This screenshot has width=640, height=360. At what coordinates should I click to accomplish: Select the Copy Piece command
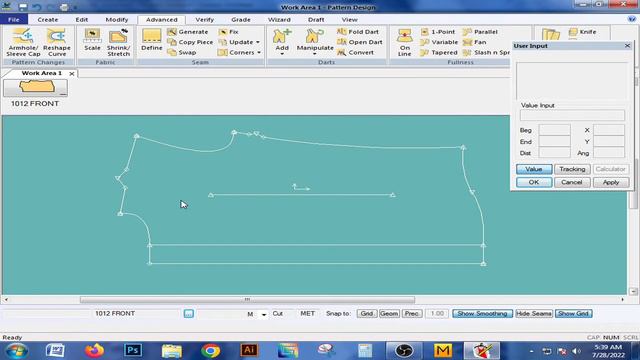(x=190, y=42)
